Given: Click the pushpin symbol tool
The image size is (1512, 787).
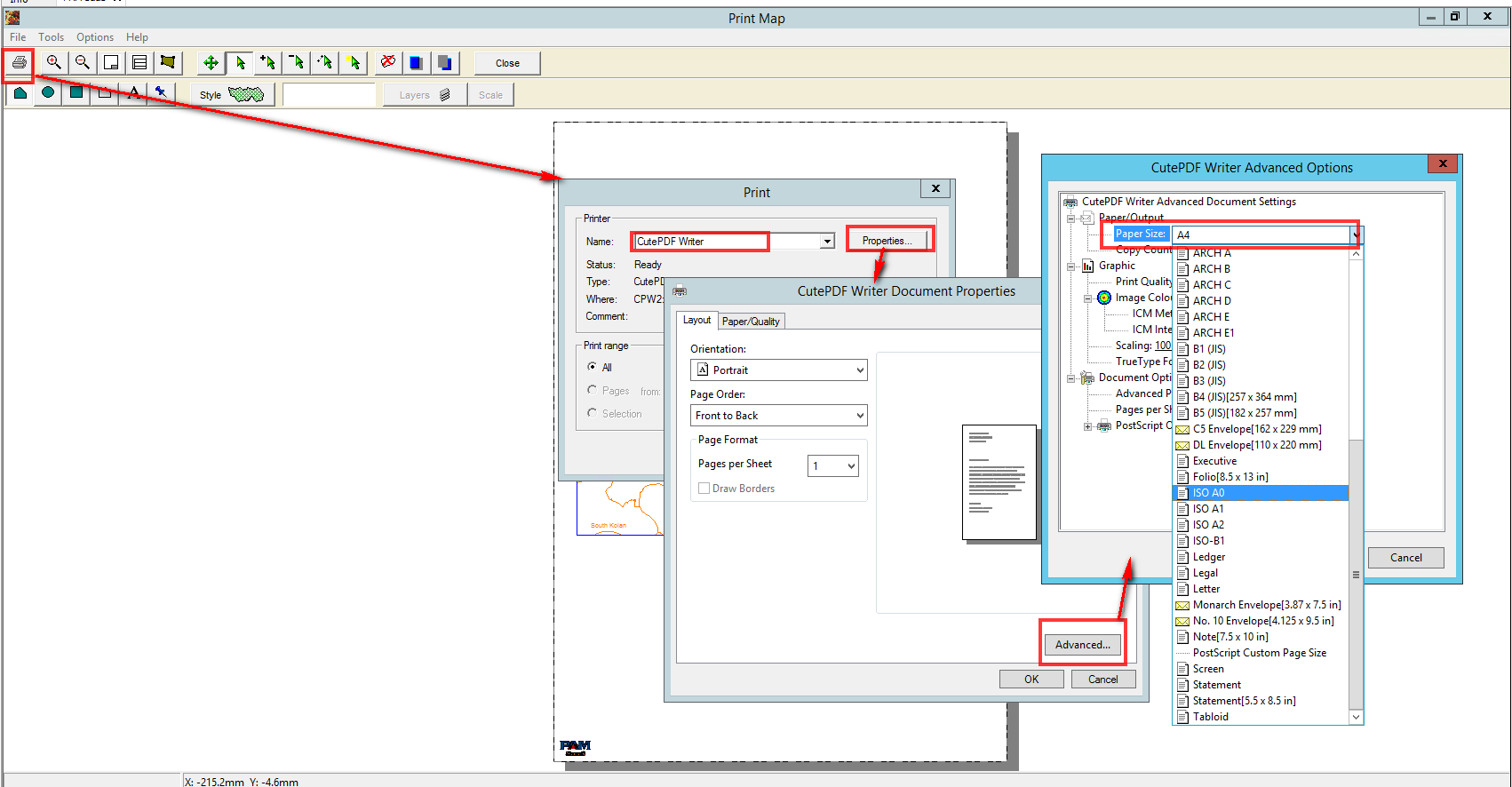Looking at the screenshot, I should [161, 92].
